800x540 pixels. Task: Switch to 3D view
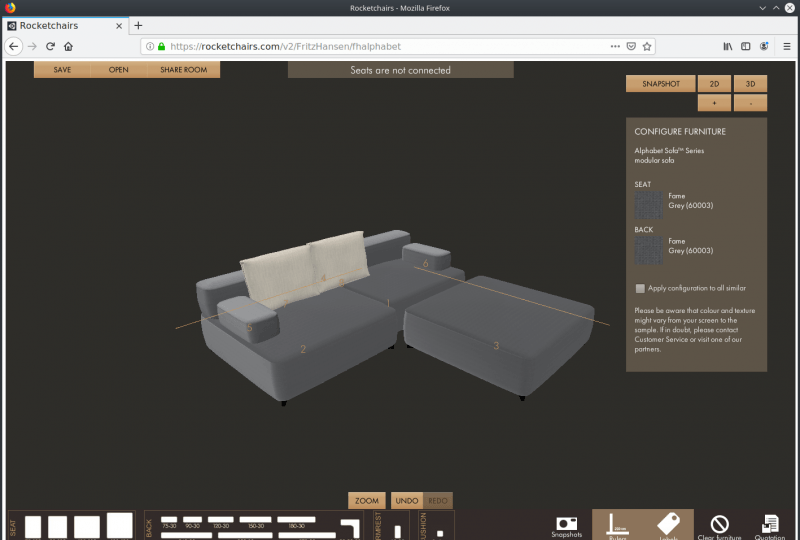pos(750,84)
